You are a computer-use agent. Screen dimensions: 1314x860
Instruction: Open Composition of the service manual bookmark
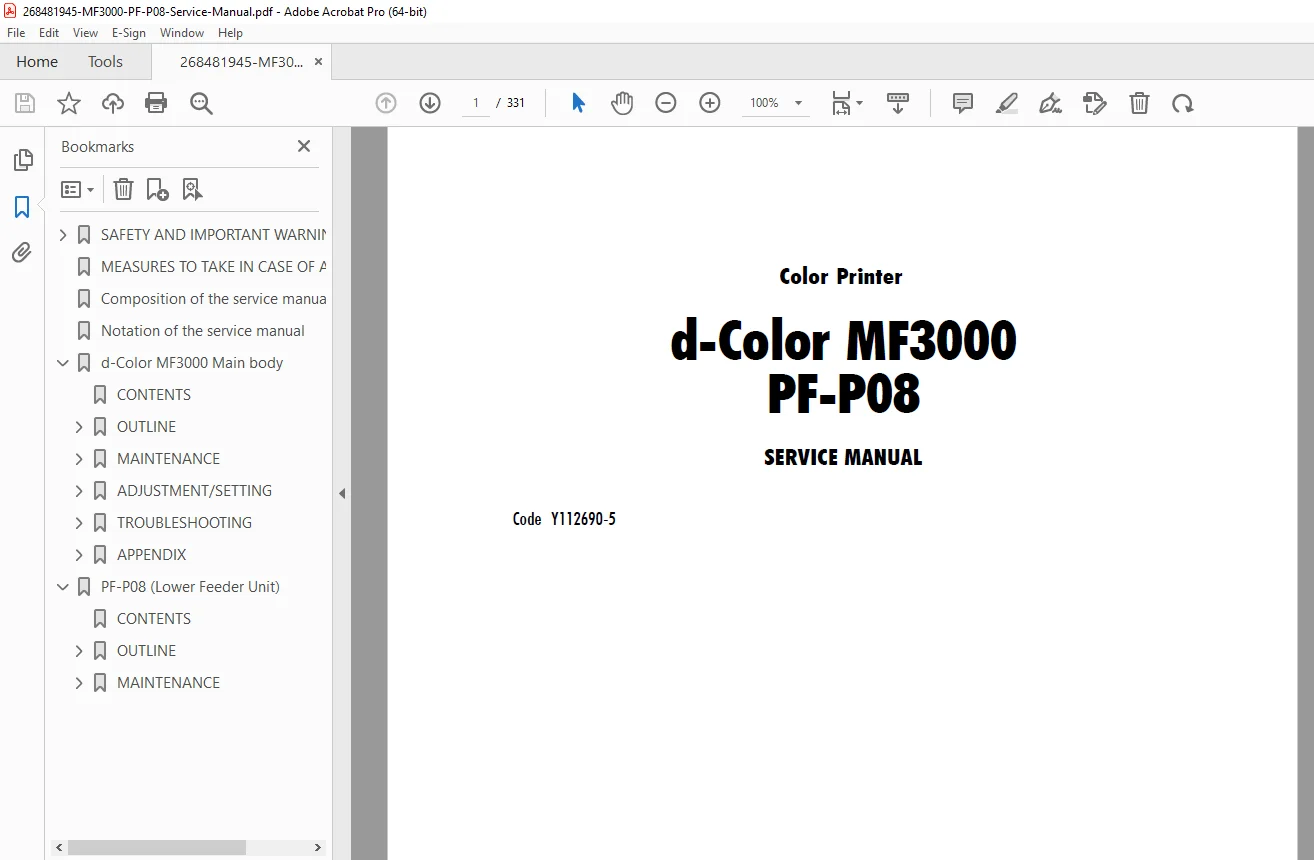[213, 299]
